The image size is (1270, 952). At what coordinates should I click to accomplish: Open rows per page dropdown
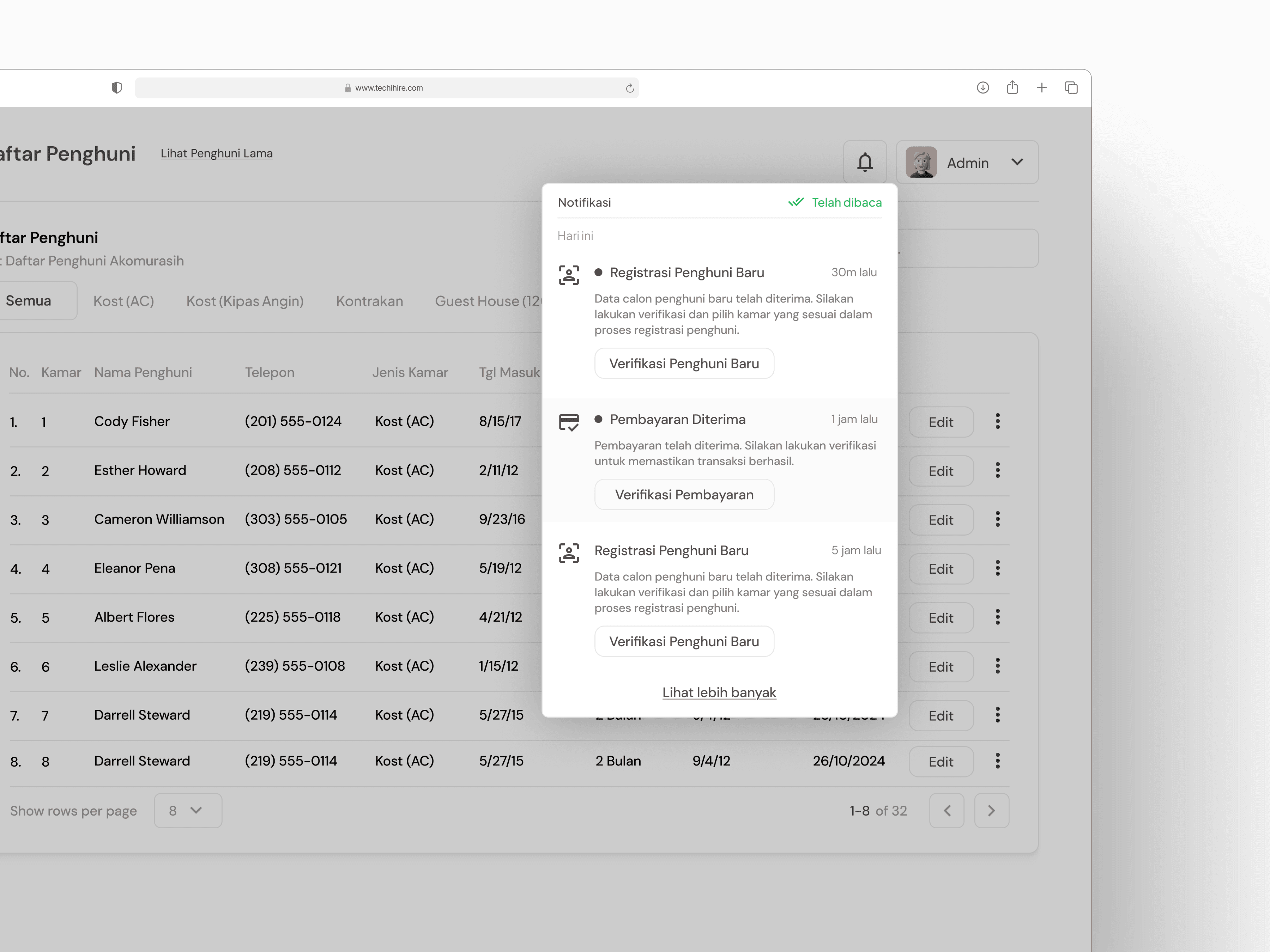188,810
